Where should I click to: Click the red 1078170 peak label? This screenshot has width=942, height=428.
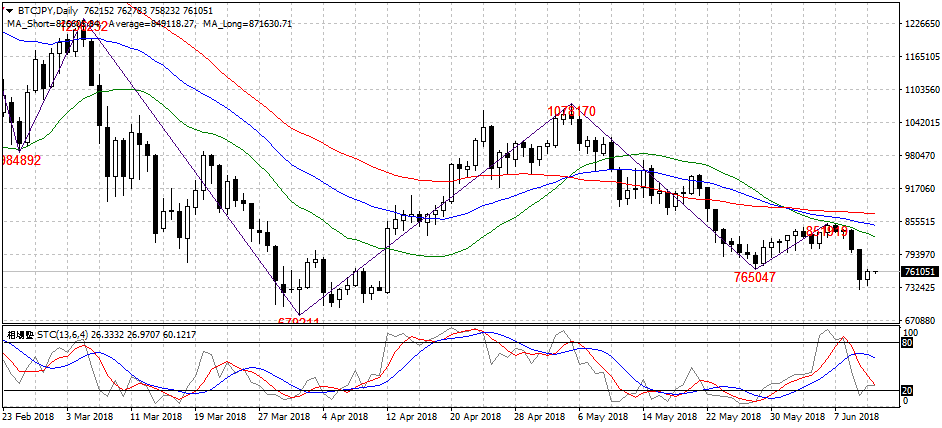coord(571,111)
